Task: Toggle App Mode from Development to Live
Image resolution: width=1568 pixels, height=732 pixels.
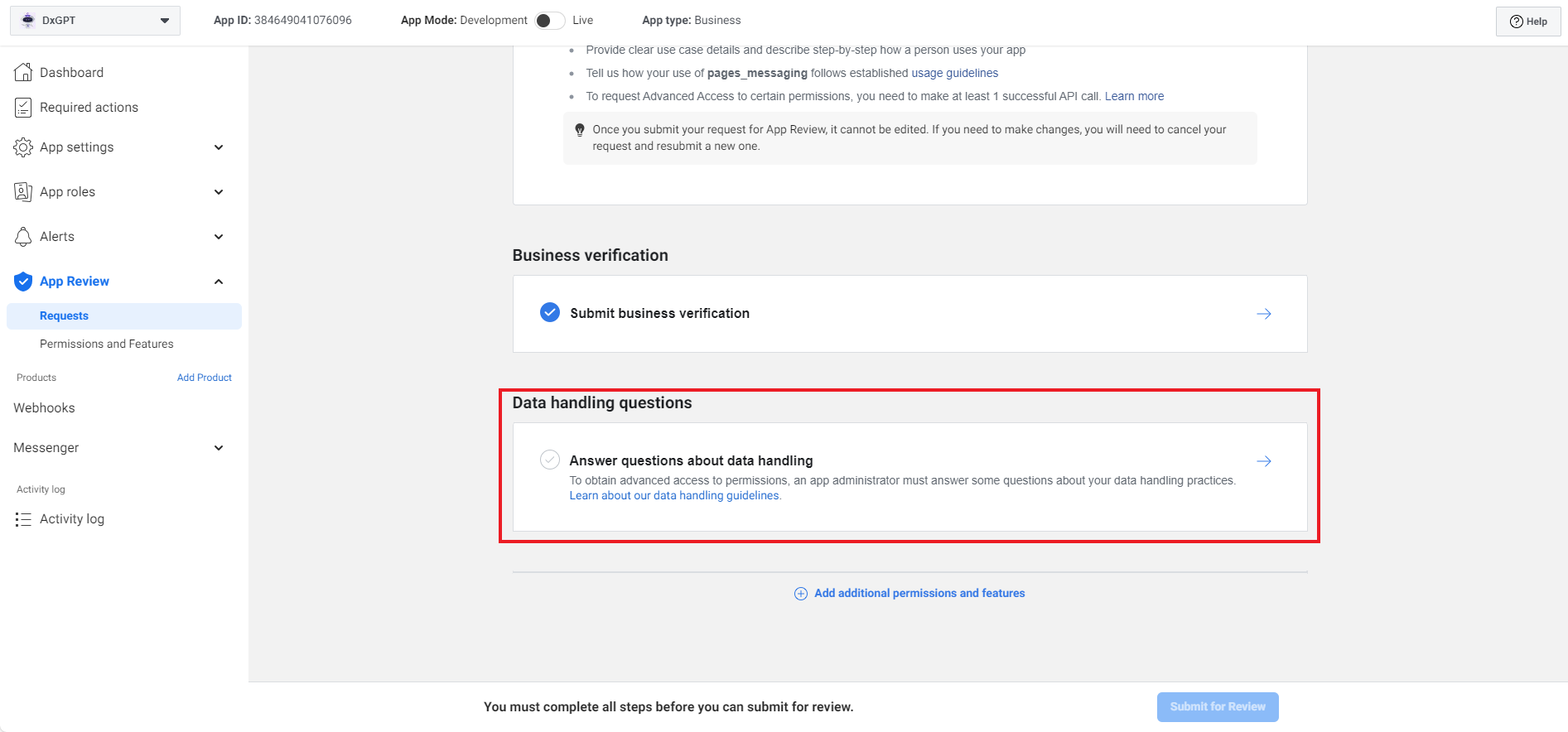Action: click(549, 21)
